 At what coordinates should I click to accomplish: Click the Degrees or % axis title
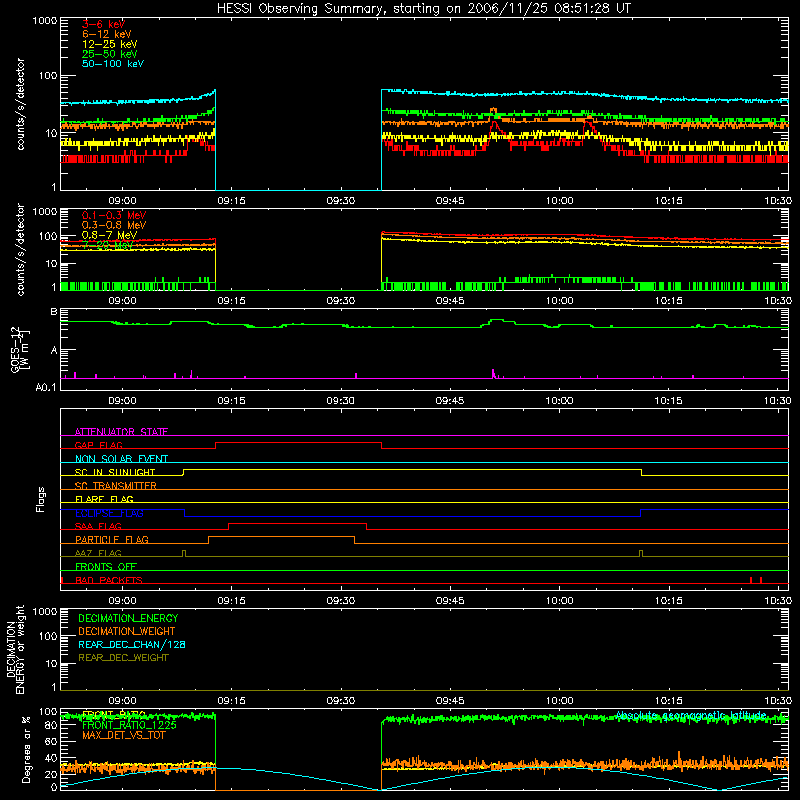[x=26, y=749]
